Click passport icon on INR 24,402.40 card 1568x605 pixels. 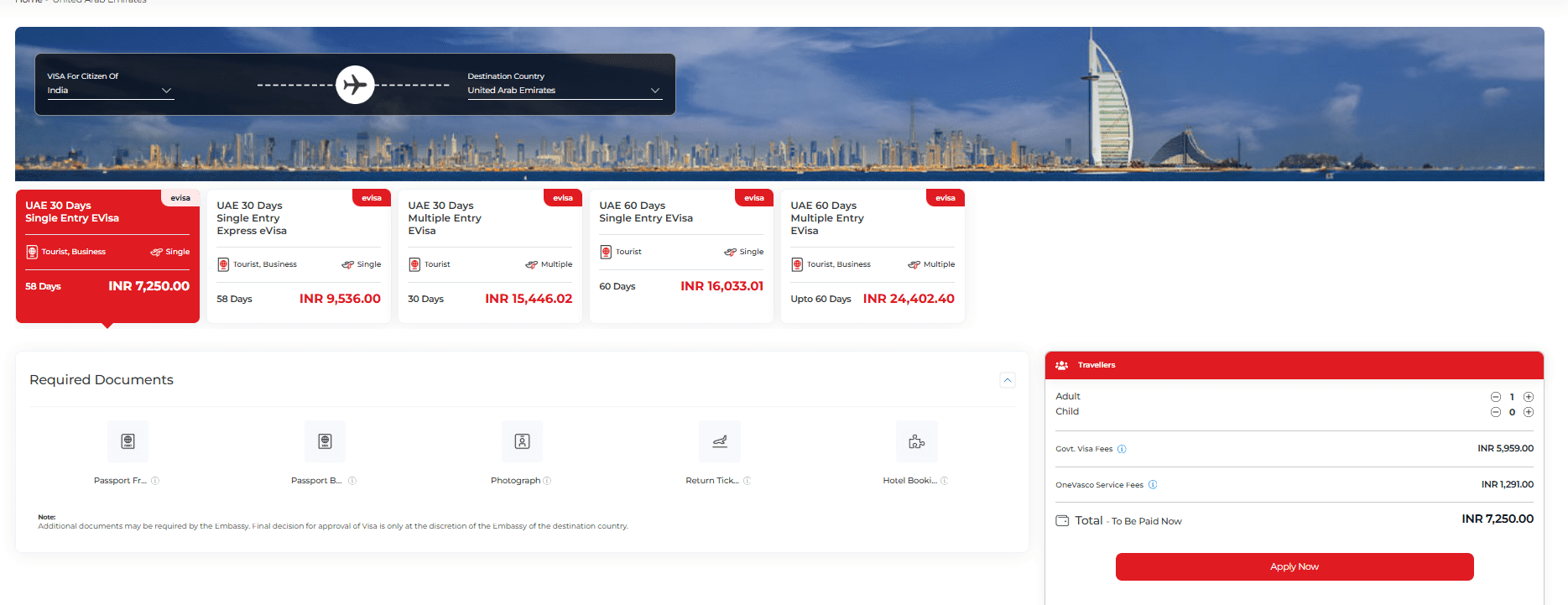click(x=797, y=264)
